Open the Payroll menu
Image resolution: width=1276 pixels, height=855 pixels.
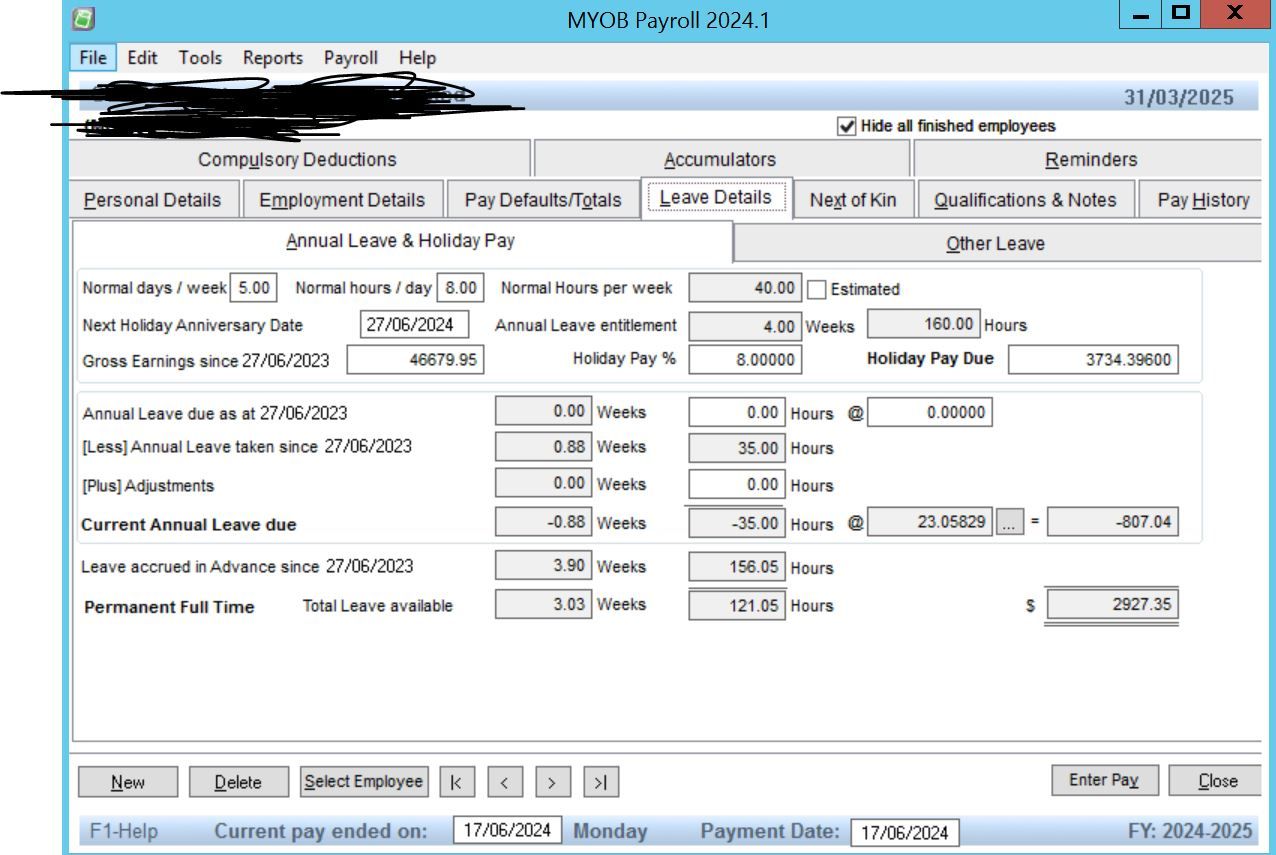(x=350, y=57)
